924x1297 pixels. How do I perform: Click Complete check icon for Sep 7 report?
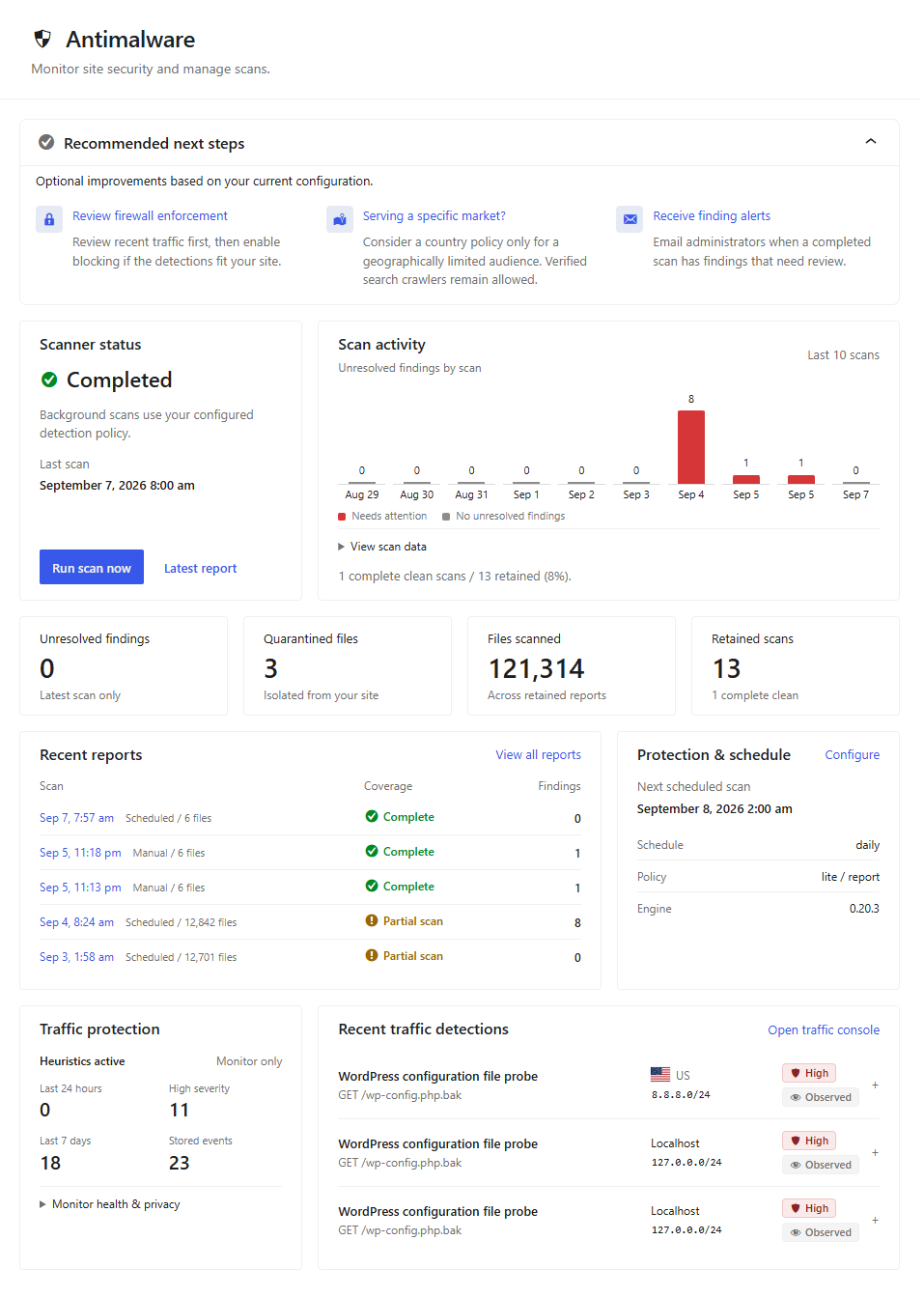[372, 816]
